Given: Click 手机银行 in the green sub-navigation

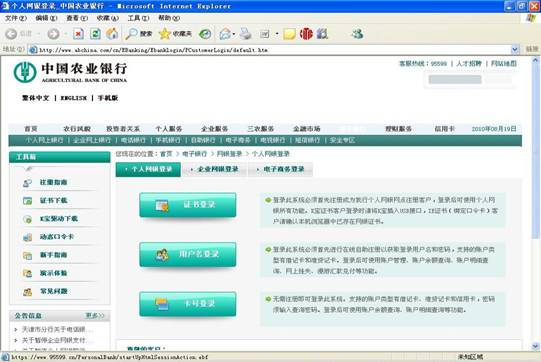Looking at the screenshot, I should (x=168, y=140).
